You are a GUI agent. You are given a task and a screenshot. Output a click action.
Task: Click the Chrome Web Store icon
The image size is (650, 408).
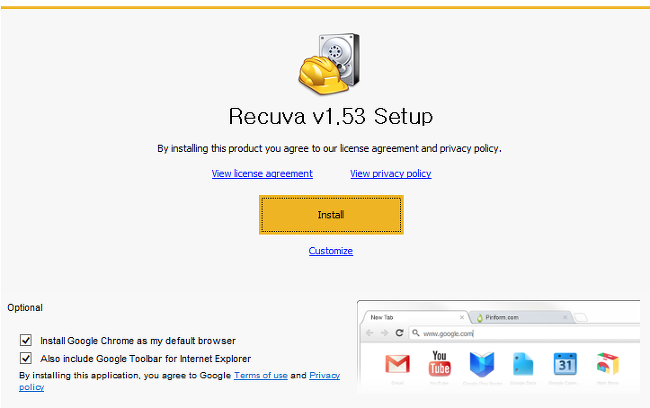tap(608, 364)
